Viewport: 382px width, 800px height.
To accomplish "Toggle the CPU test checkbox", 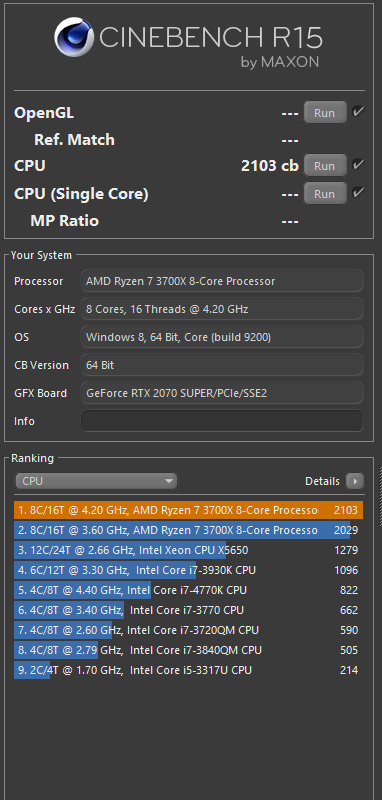I will click(358, 165).
